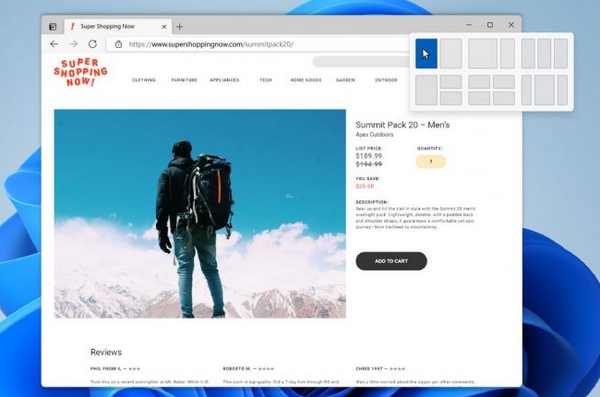
Task: Snap to narrow left zone of wide-center layout
Action: coord(527,90)
